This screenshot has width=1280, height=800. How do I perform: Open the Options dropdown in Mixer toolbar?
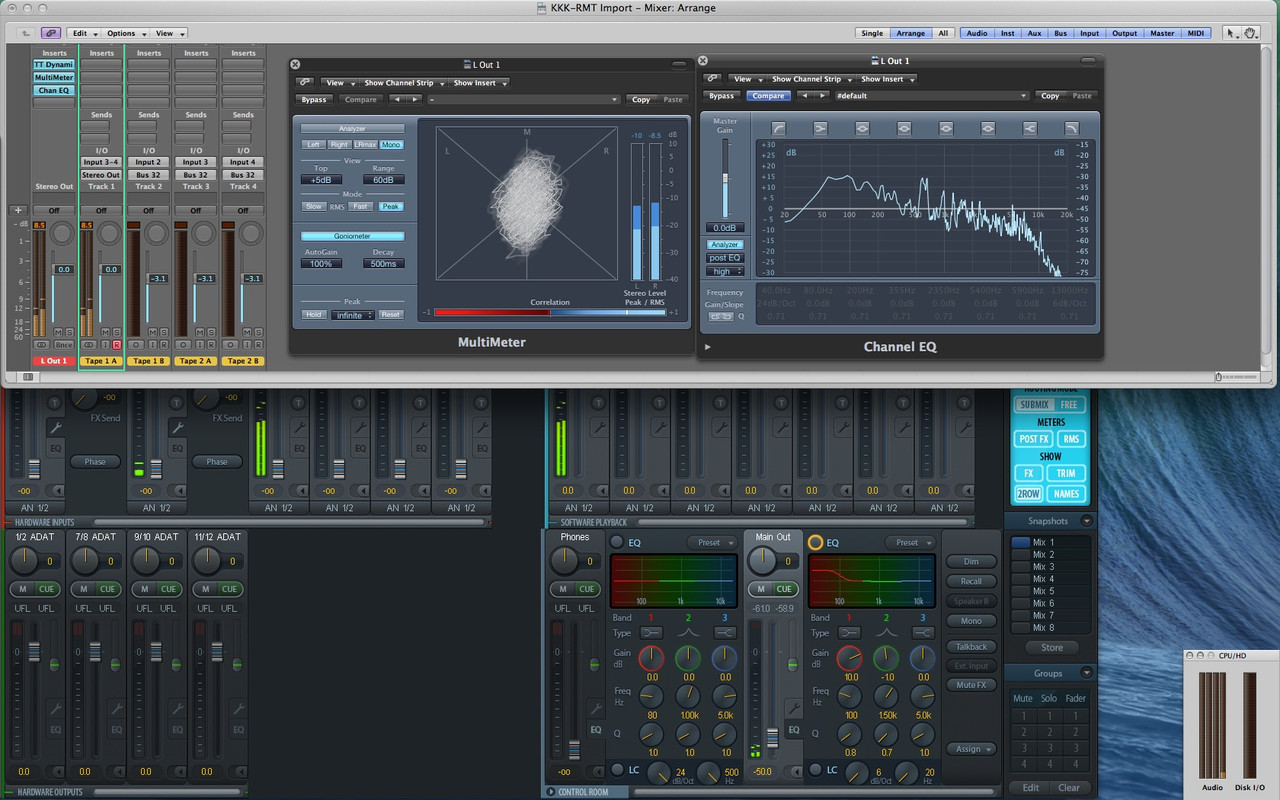(x=124, y=33)
